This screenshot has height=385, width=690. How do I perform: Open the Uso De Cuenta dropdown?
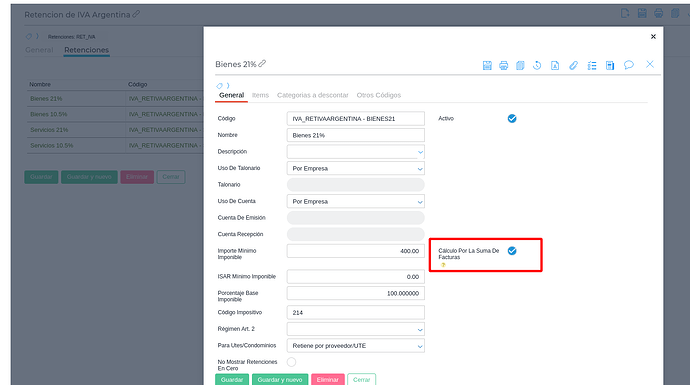[x=356, y=202]
